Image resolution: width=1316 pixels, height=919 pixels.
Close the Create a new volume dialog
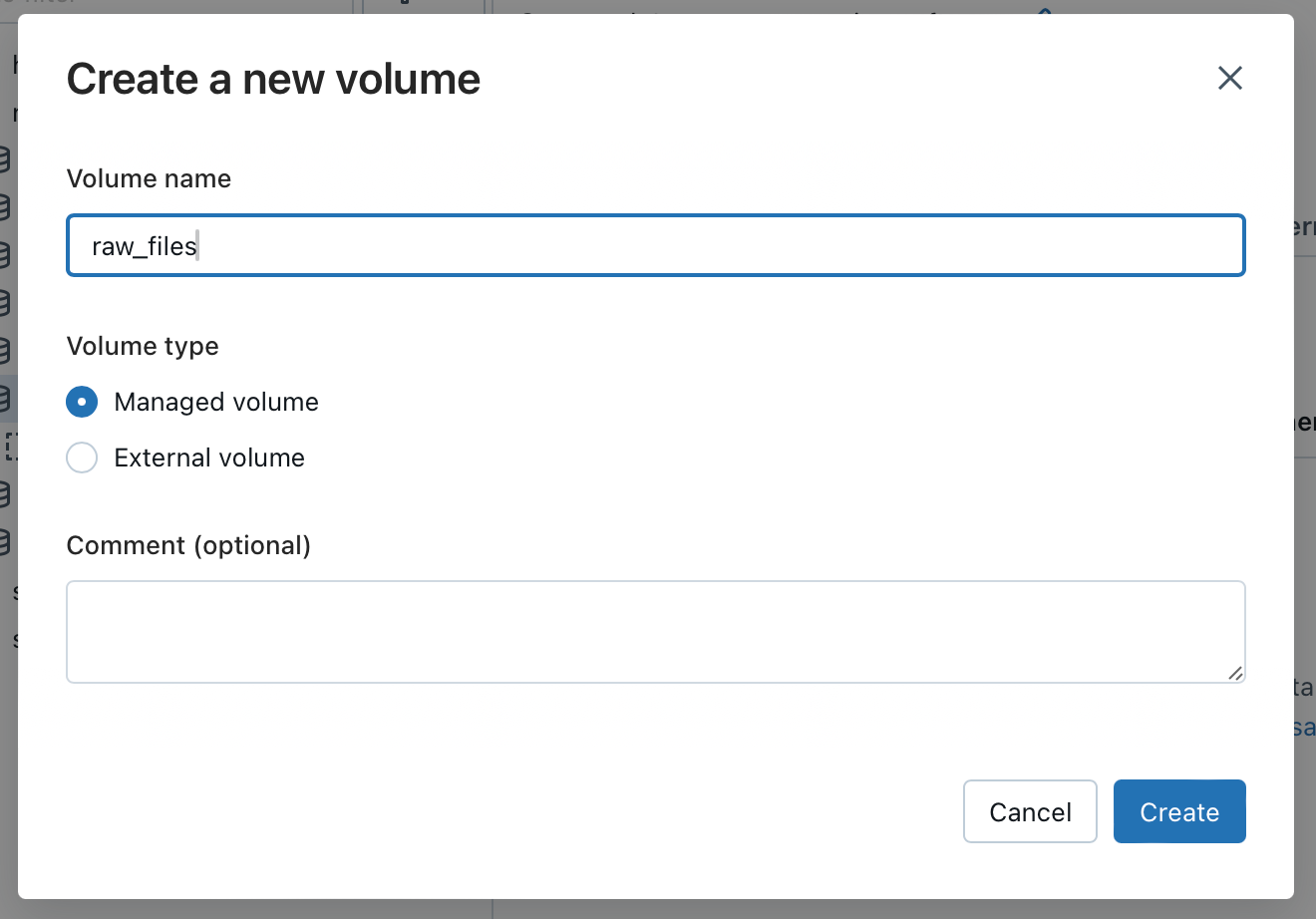pos(1229,78)
